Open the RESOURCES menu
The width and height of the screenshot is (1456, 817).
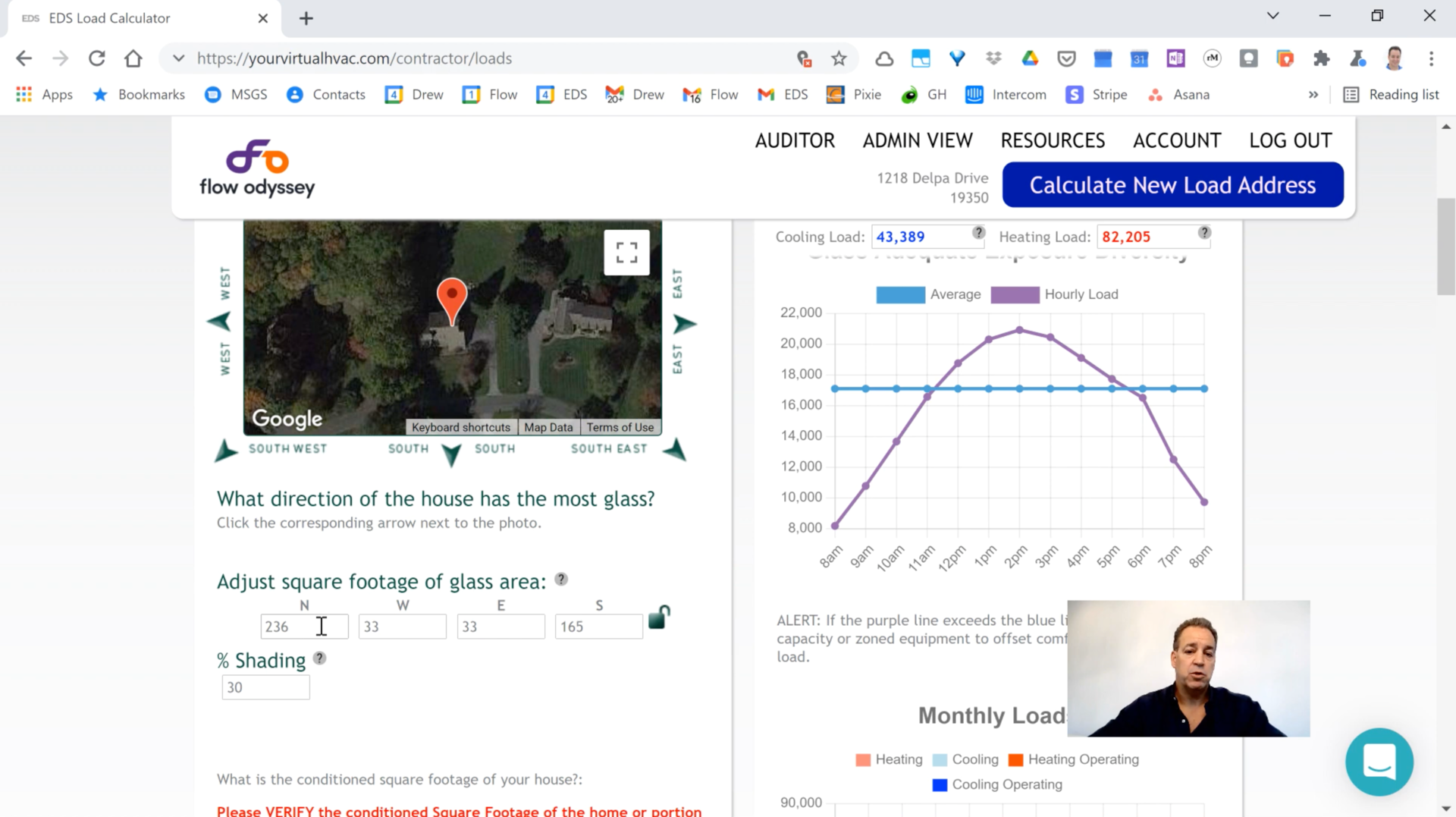[x=1053, y=140]
